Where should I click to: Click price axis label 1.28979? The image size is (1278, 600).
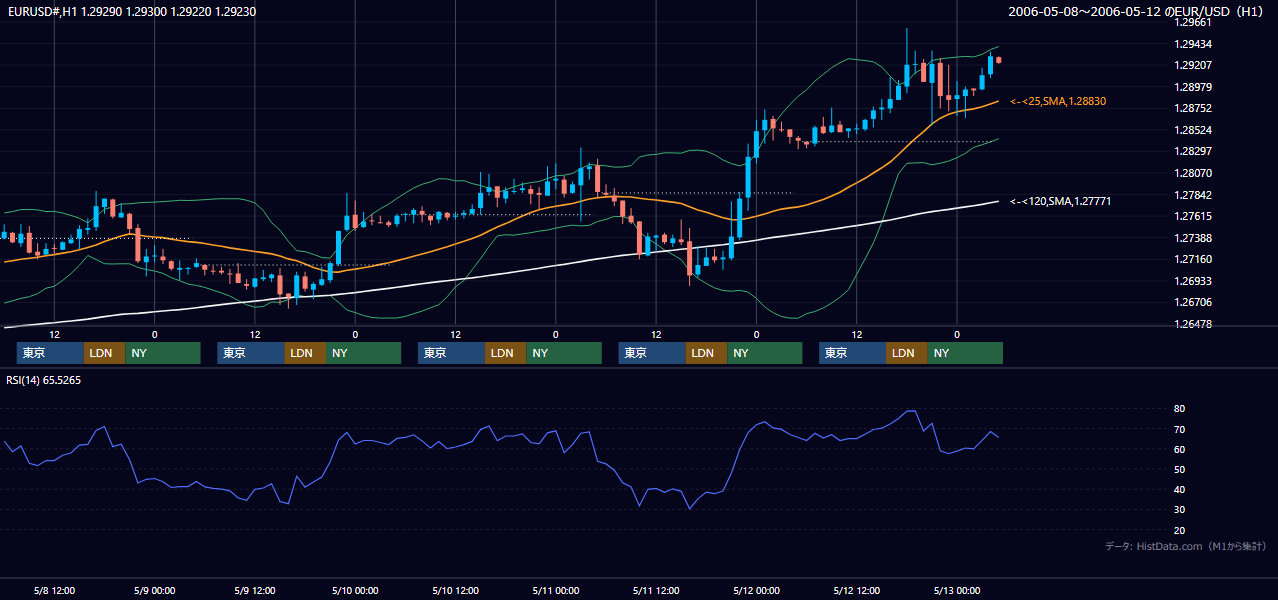pos(1193,87)
